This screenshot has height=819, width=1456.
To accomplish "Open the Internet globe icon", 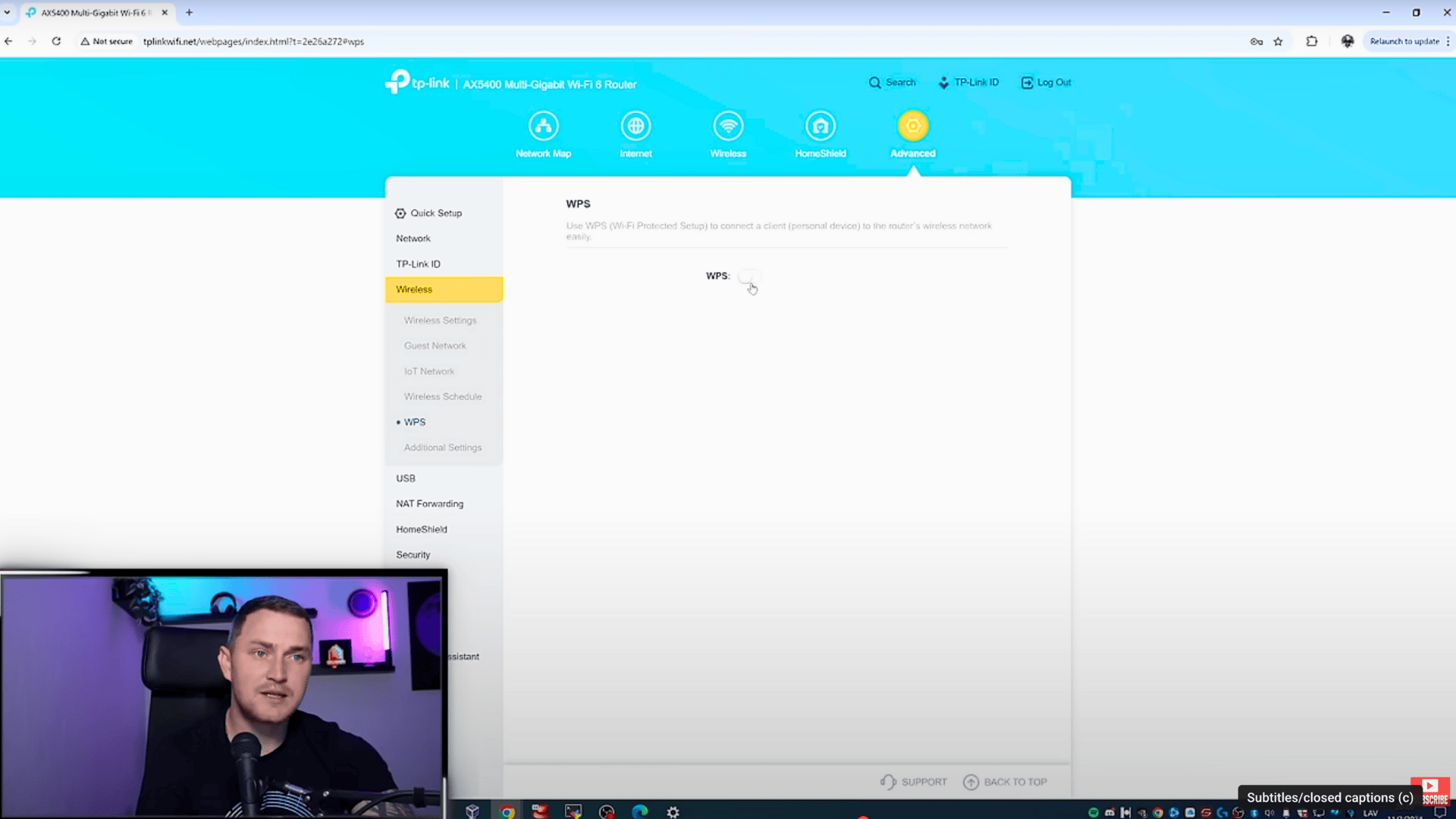I will click(x=635, y=126).
